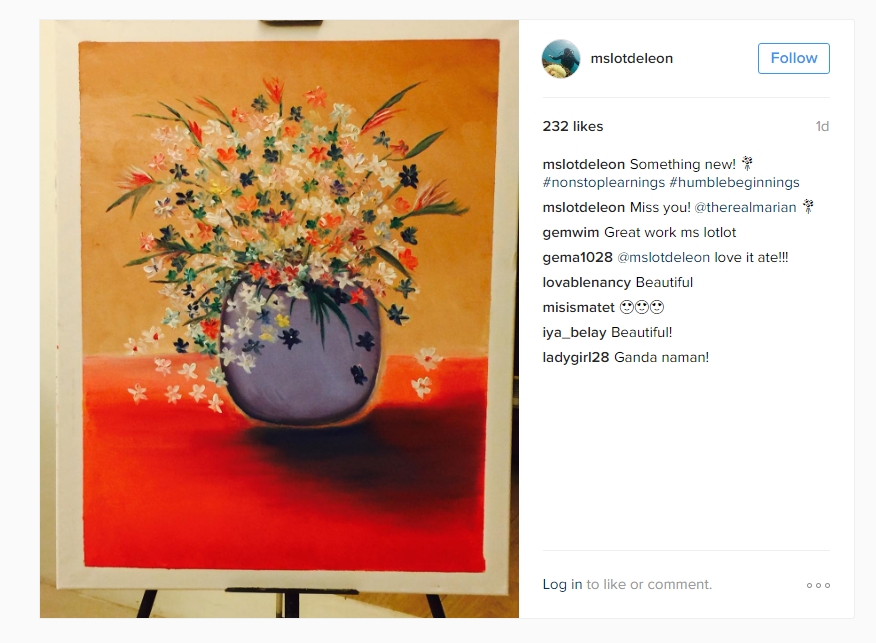Click the mslotdeleon profile avatar
Viewport: 876px width, 643px height.
[561, 58]
